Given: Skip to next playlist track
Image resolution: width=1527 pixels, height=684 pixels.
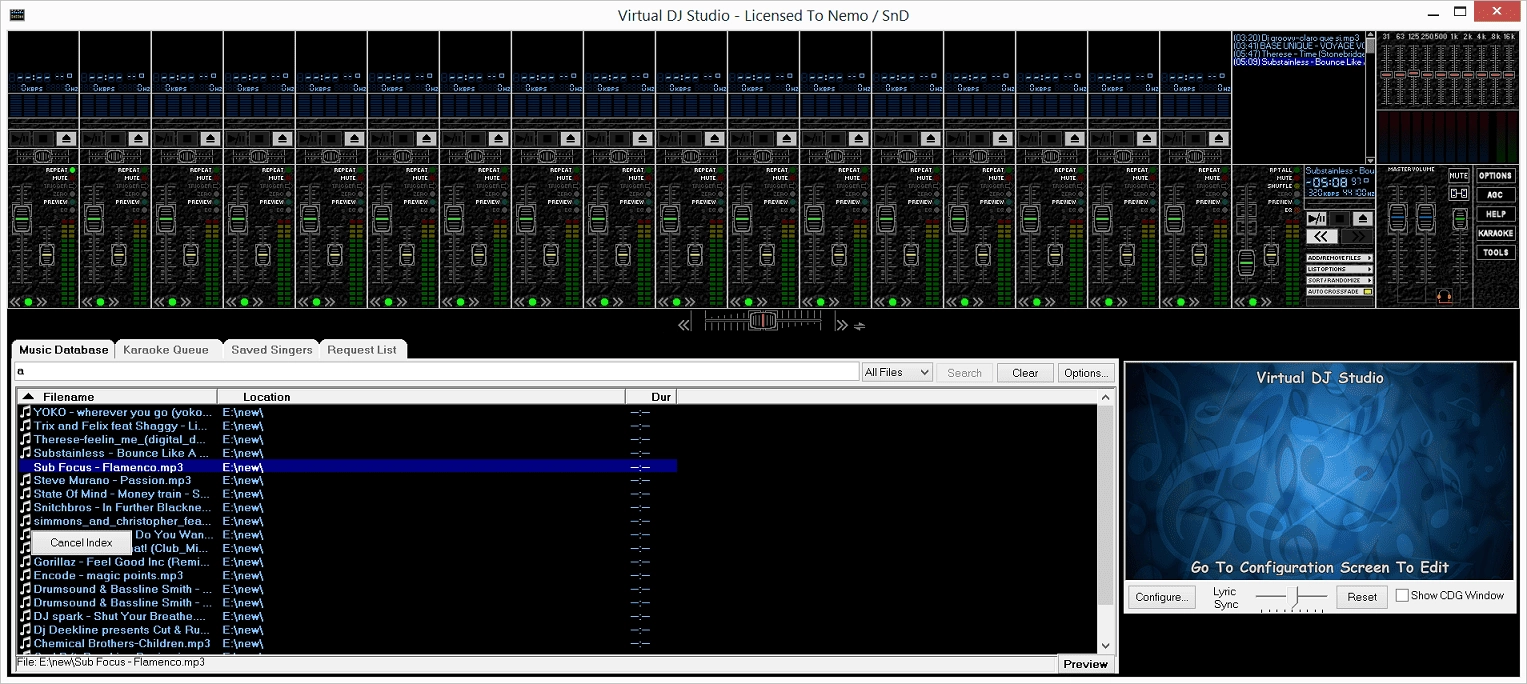Looking at the screenshot, I should pos(1357,237).
